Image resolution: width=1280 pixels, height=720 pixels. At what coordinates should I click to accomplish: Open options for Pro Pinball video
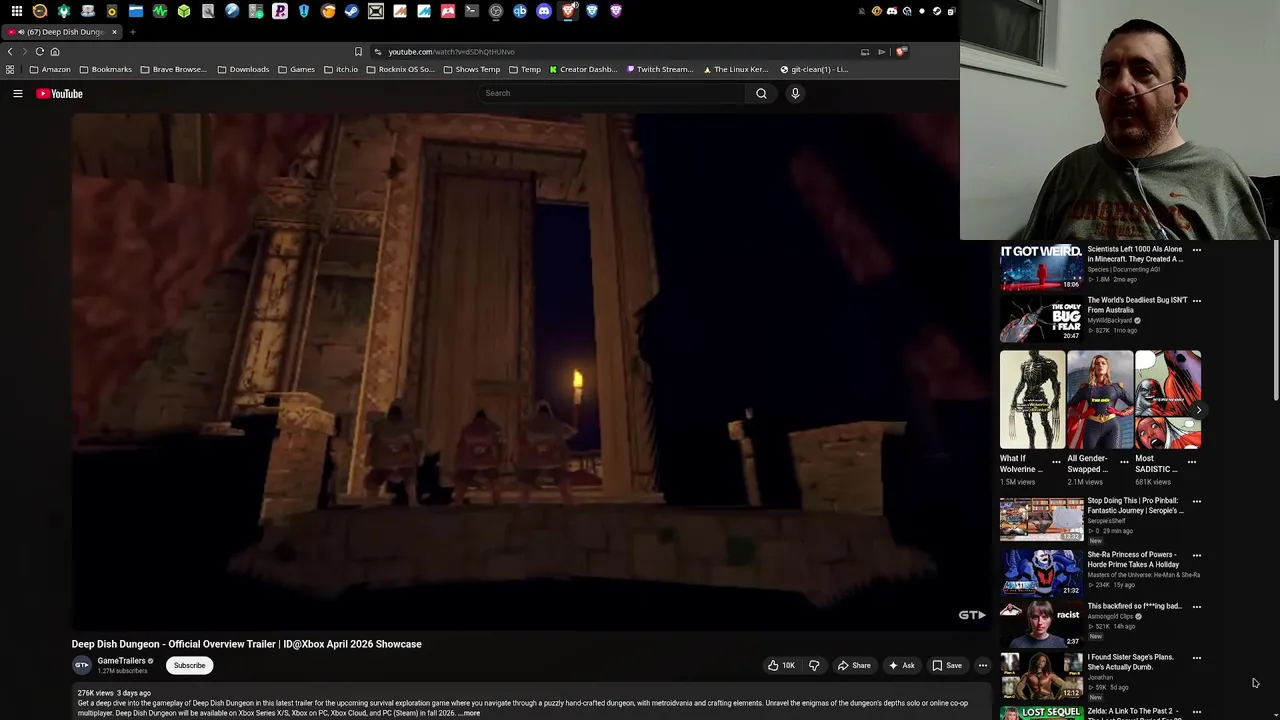(x=1196, y=501)
